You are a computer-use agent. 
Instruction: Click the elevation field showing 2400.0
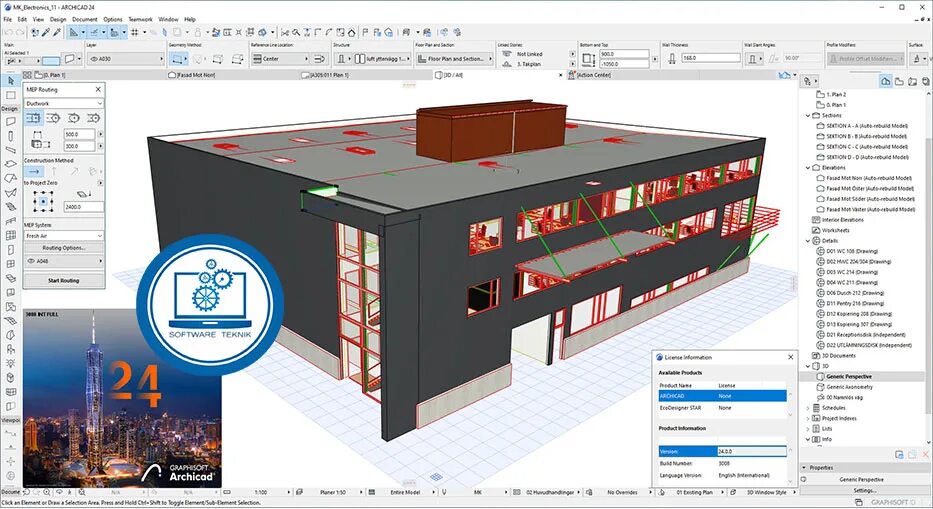[83, 207]
